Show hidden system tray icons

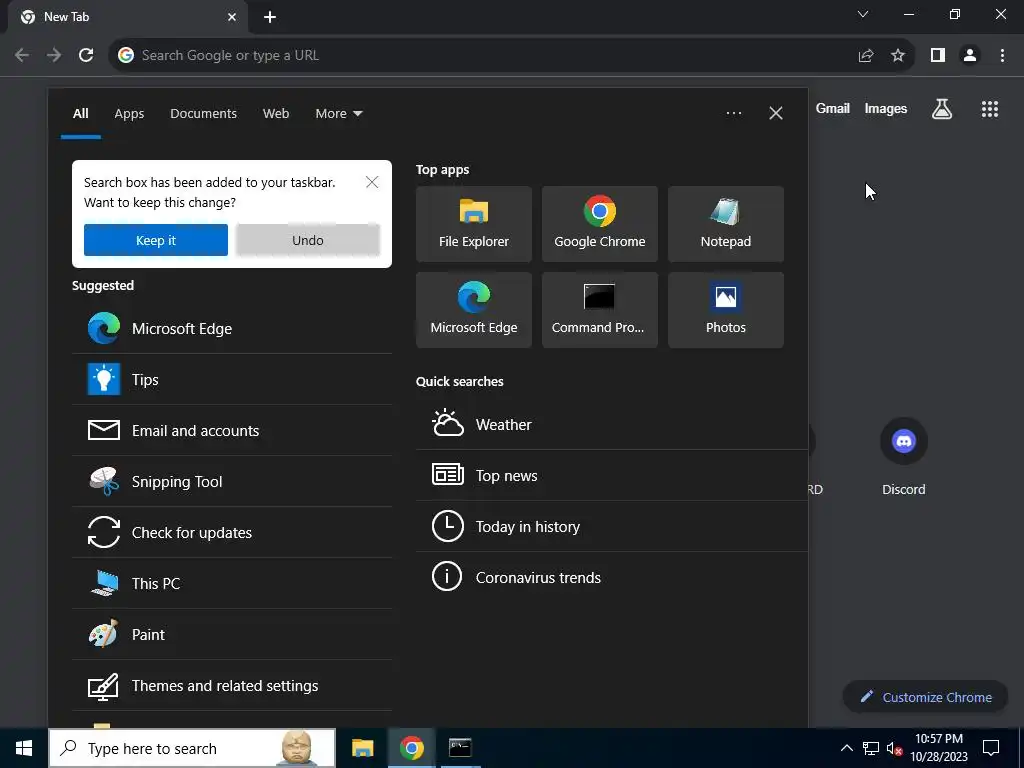[x=846, y=748]
